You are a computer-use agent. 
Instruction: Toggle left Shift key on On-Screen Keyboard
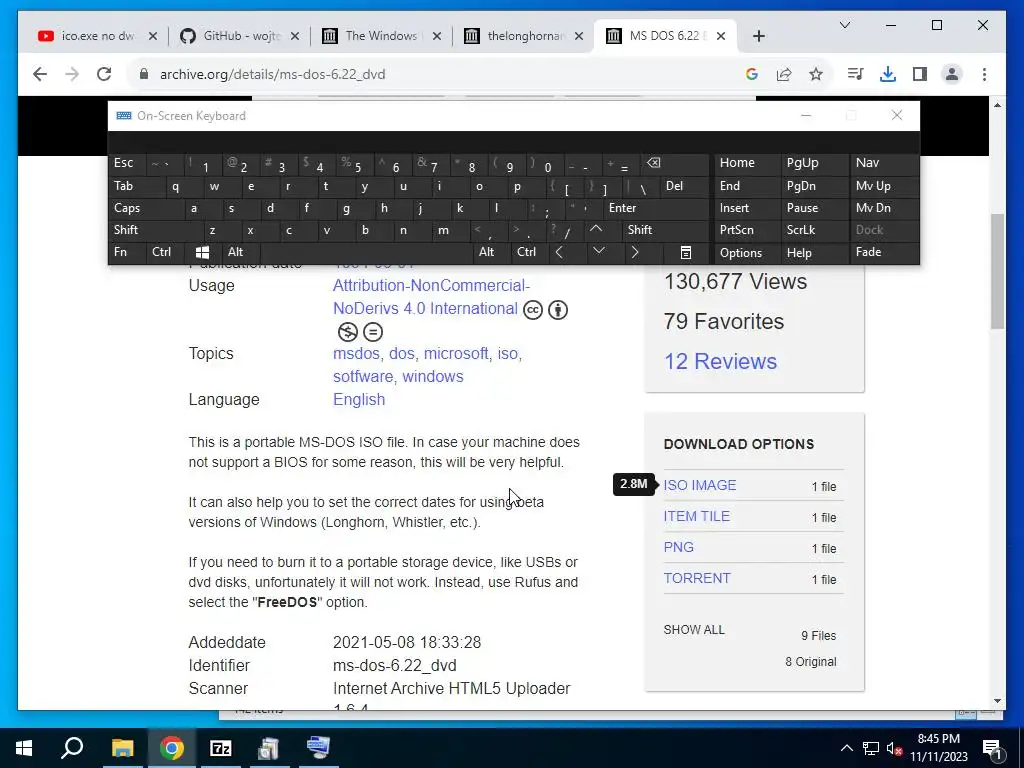(156, 230)
